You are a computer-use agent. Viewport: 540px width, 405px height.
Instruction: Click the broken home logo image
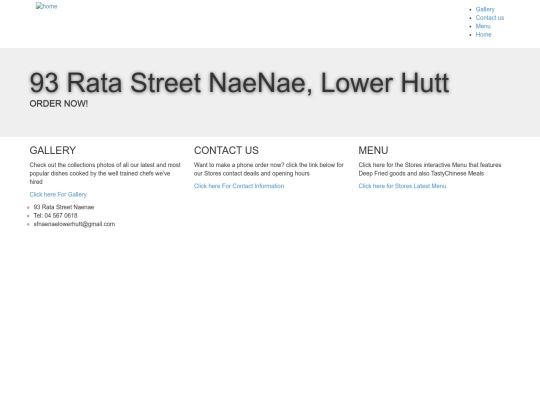pos(46,6)
